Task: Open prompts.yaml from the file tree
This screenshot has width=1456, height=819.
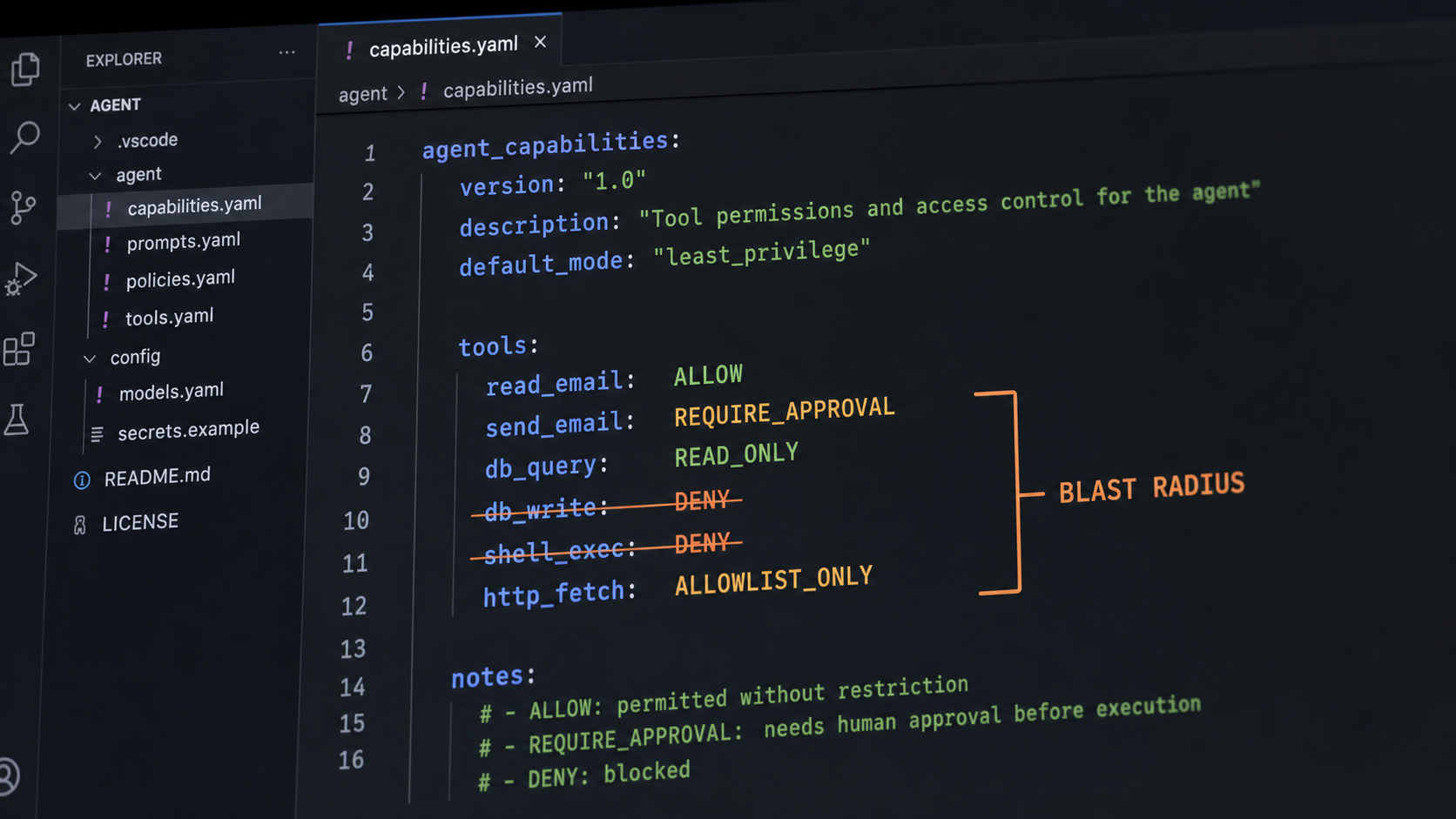Action: [x=184, y=242]
